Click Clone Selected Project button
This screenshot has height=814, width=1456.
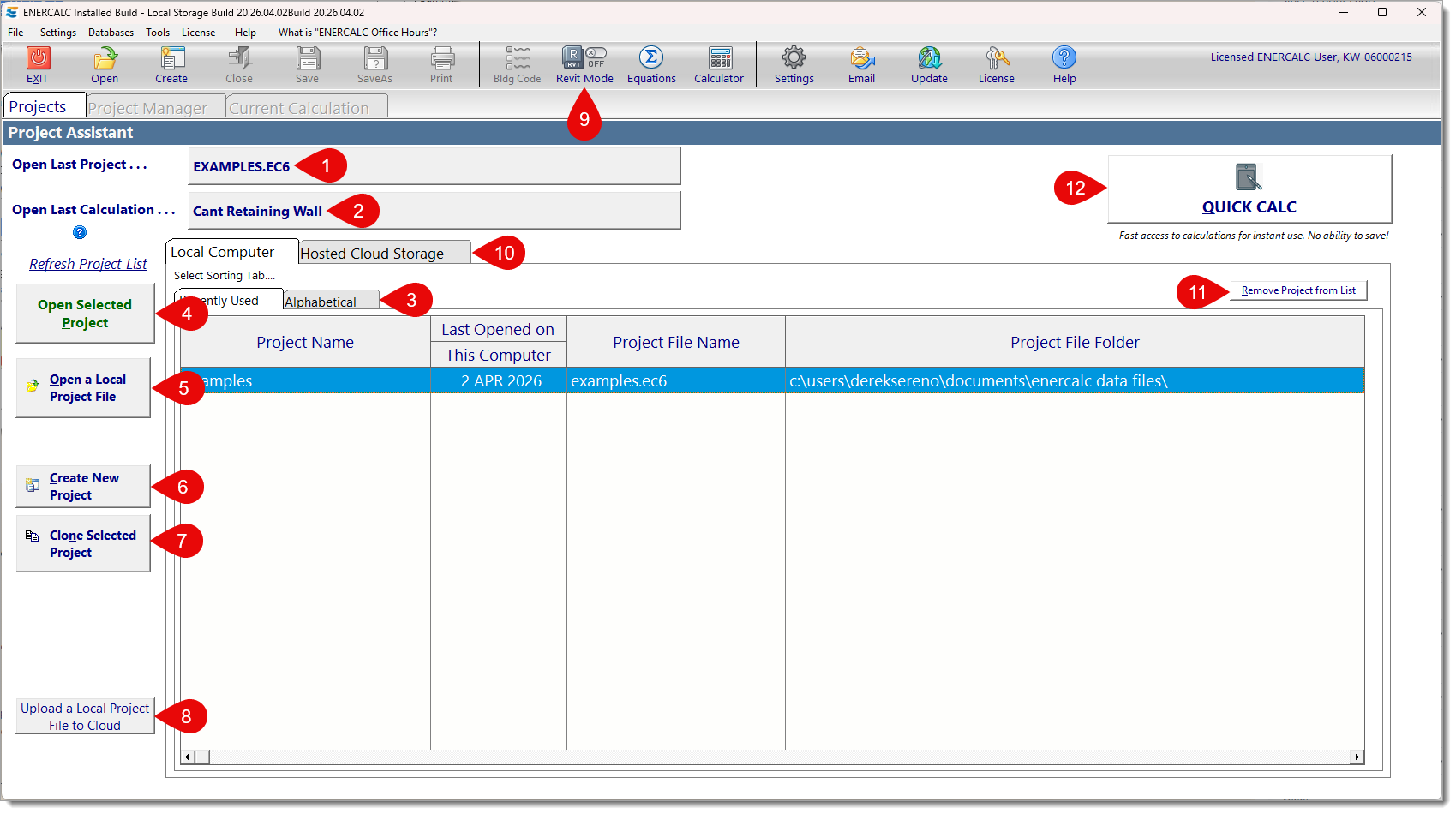(83, 543)
